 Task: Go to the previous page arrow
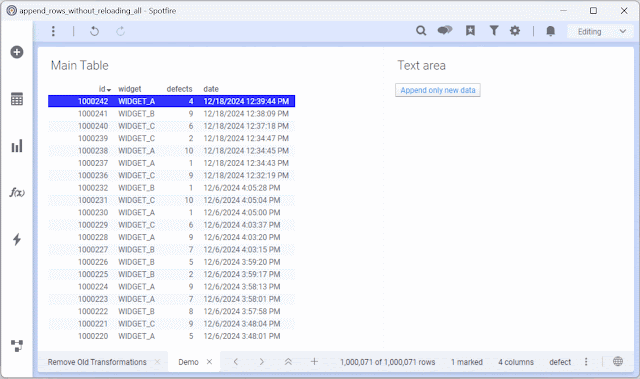tap(236, 361)
